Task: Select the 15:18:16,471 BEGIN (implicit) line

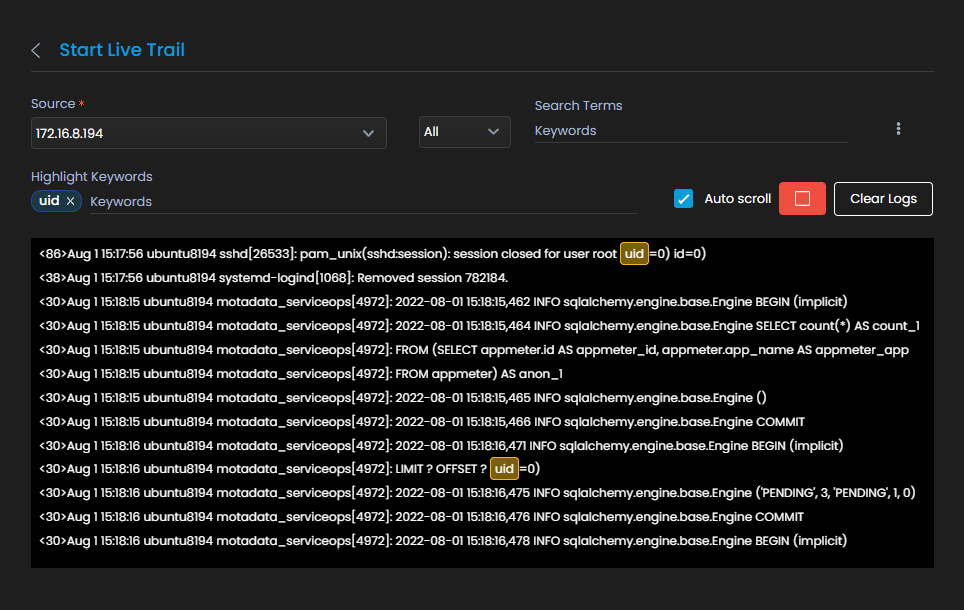Action: pyautogui.click(x=441, y=446)
